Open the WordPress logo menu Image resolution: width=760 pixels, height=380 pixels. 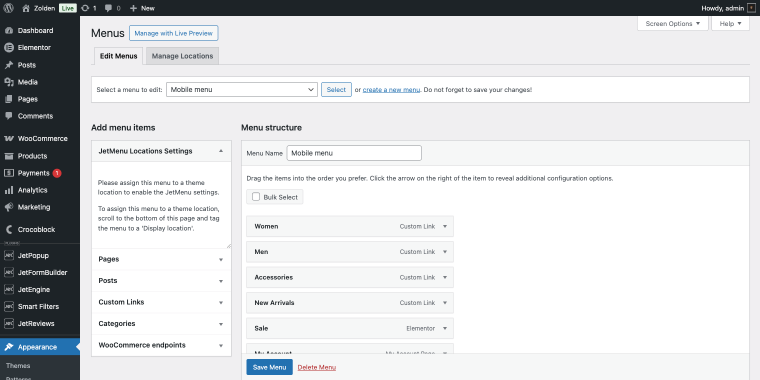(8, 8)
